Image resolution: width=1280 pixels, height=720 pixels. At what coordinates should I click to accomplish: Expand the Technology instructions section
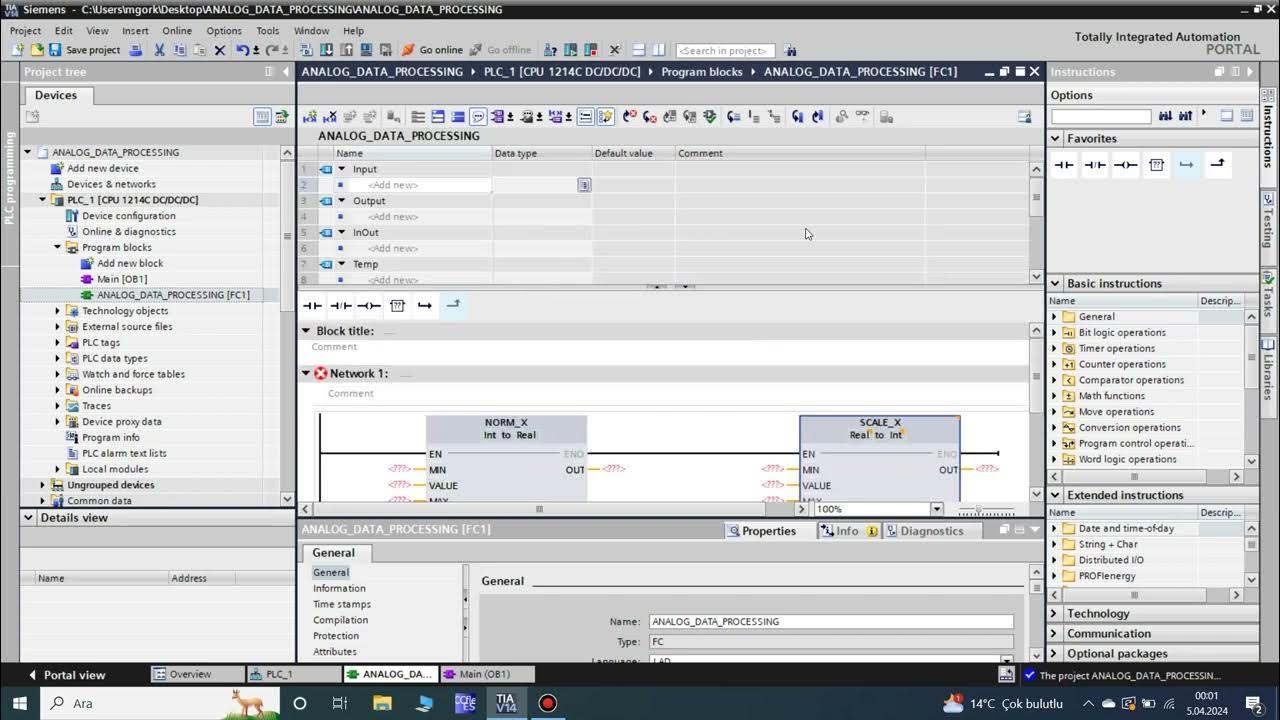[1056, 614]
